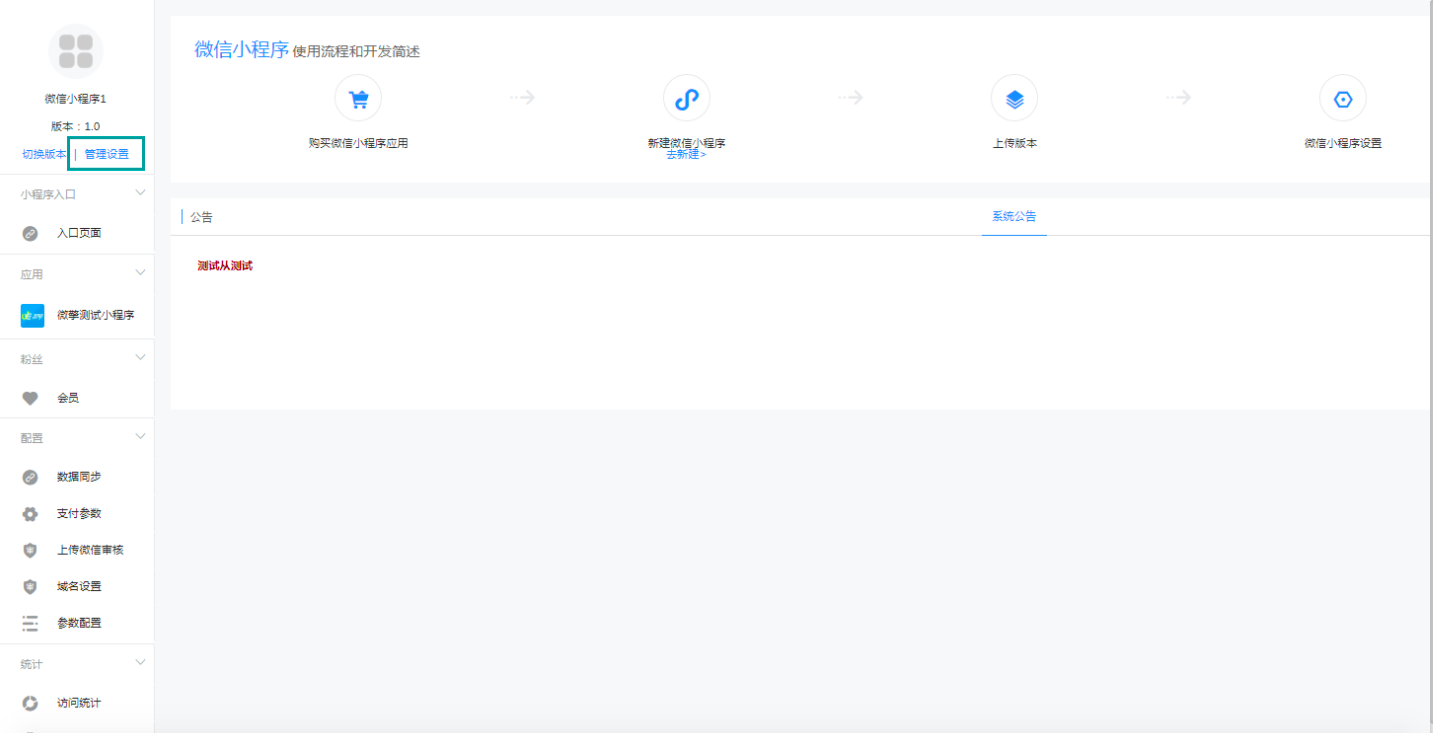The width and height of the screenshot is (1433, 733).
Task: Open the 参数配置 menu item
Action: coord(77,623)
